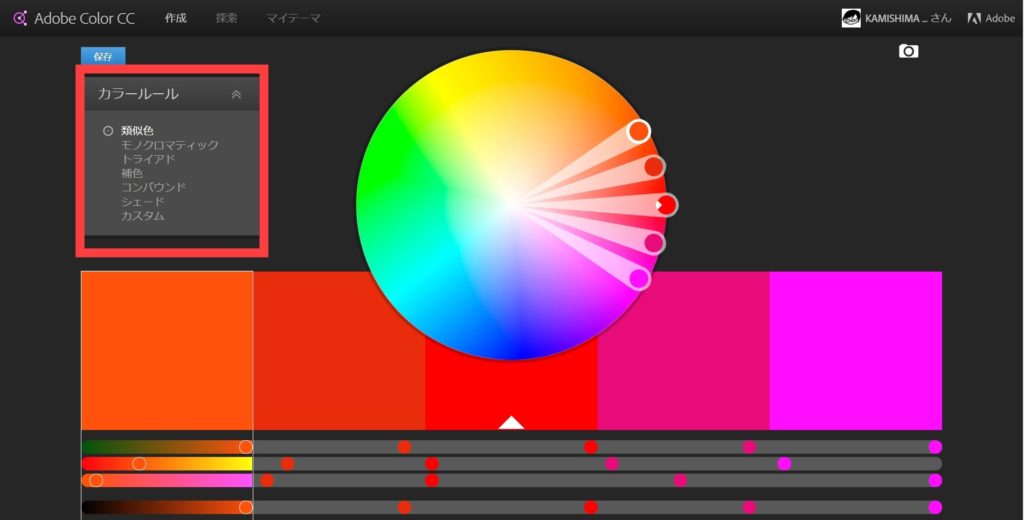The width and height of the screenshot is (1024, 520).
Task: Switch to the 作成 tab
Action: click(175, 18)
